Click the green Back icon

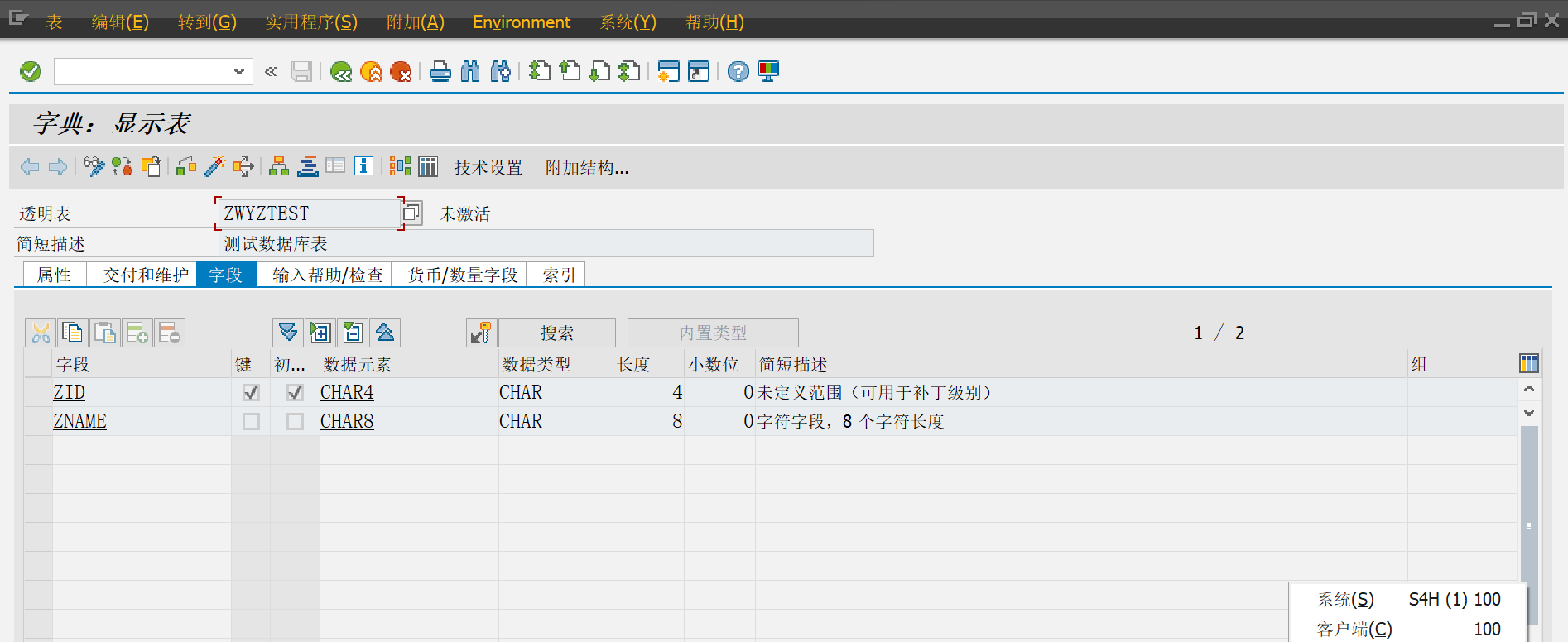coord(340,72)
